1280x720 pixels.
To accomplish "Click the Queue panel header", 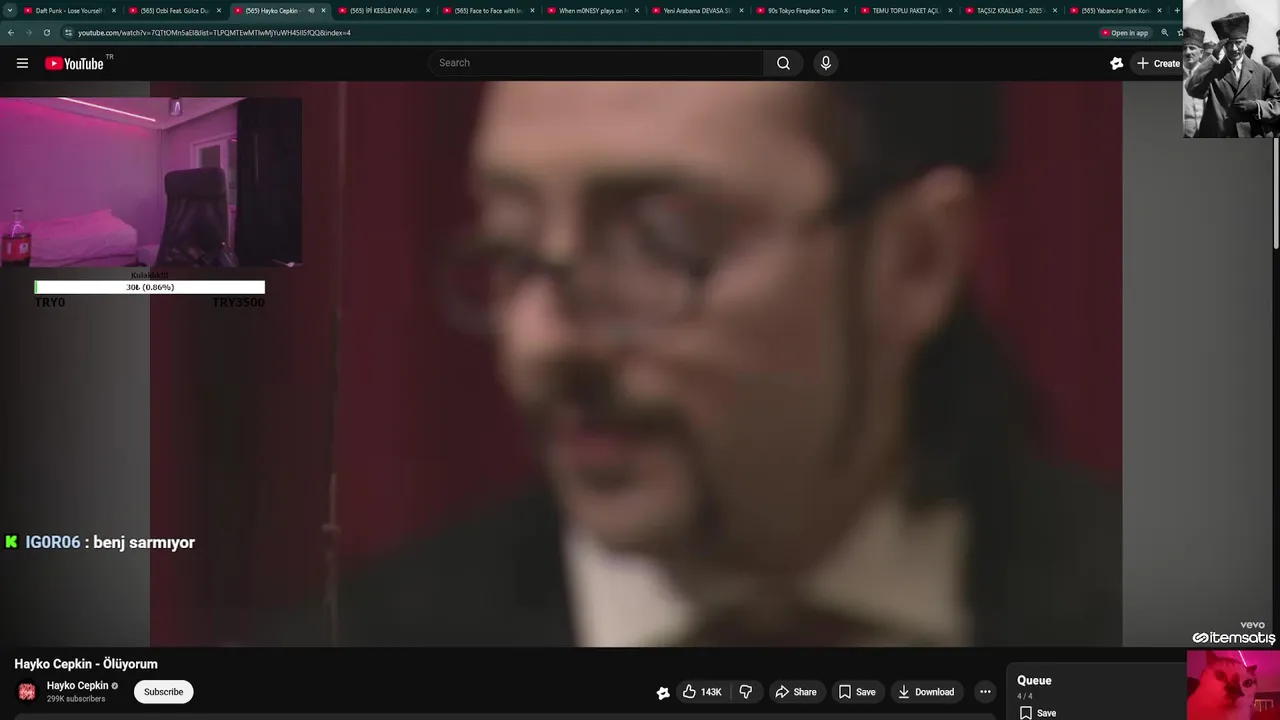I will coord(1034,680).
